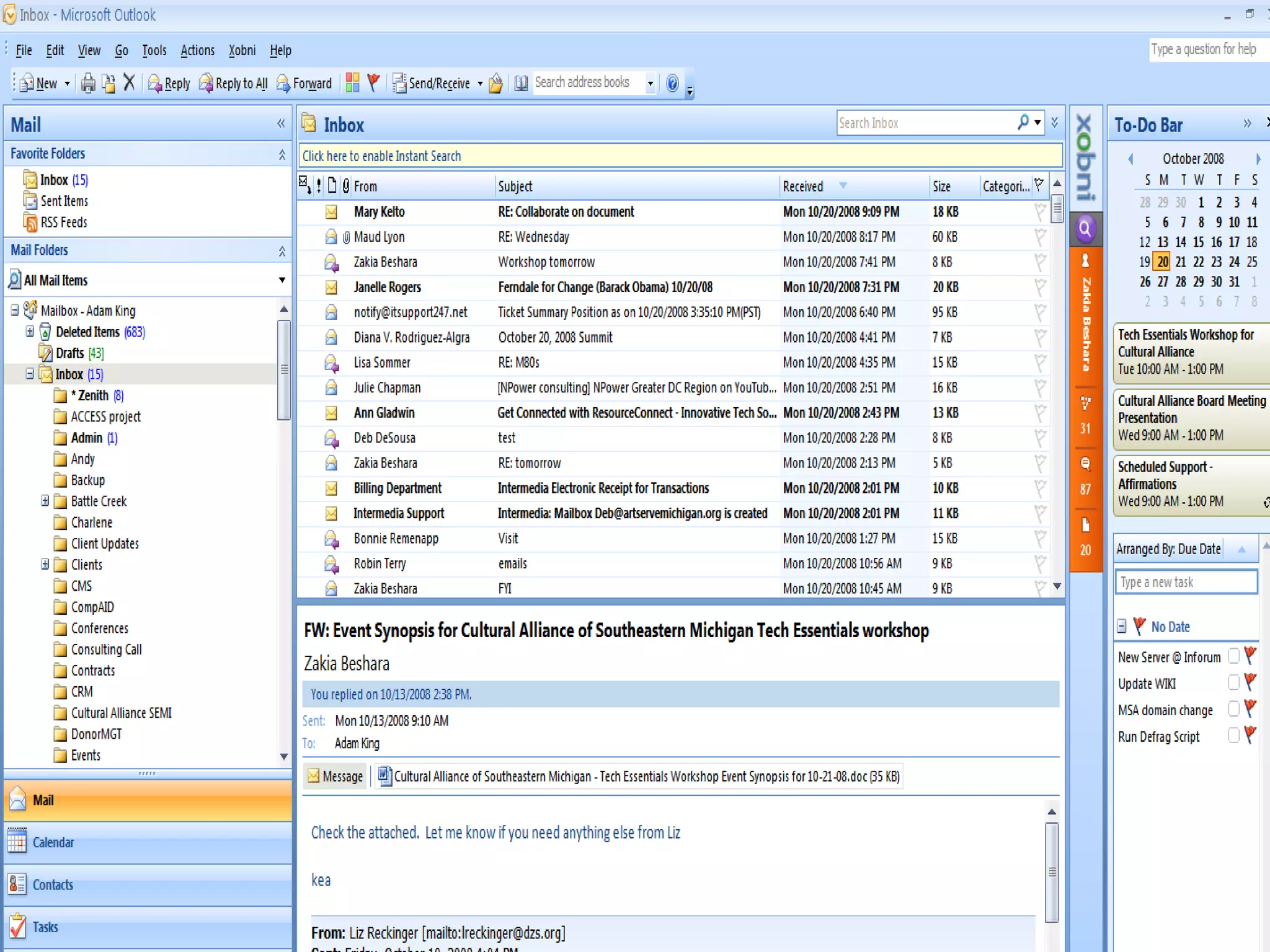This screenshot has height=952, width=1270.
Task: Open the Xobni menu
Action: pyautogui.click(x=241, y=50)
